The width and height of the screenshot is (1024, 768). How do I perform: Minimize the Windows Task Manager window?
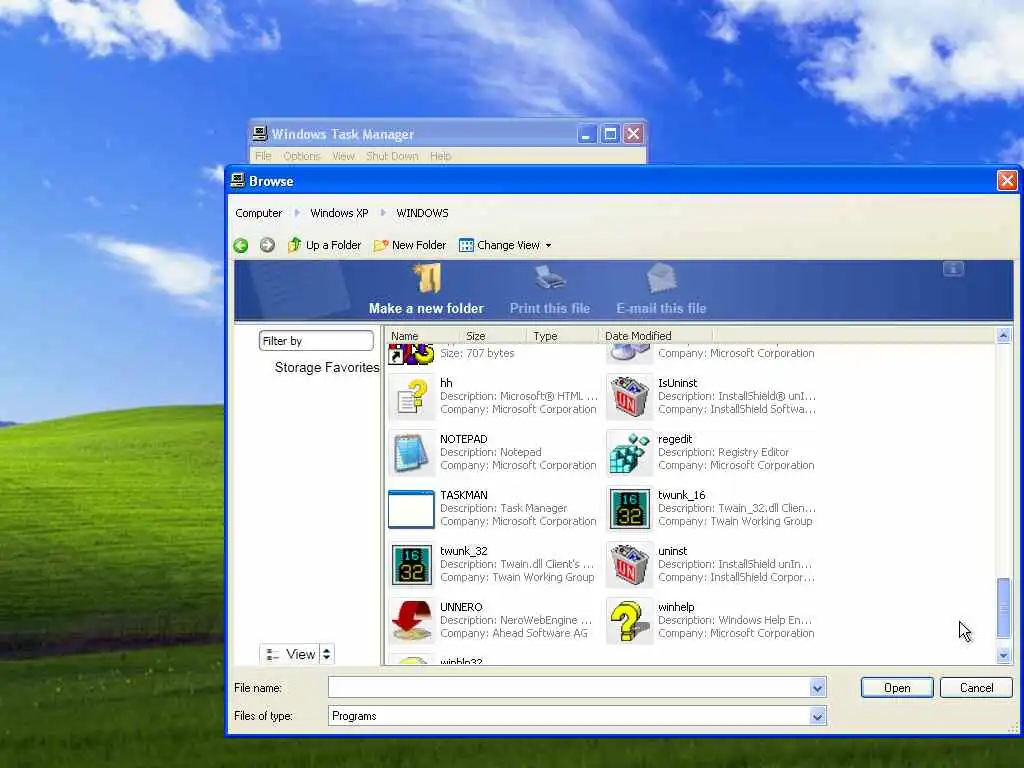point(586,135)
